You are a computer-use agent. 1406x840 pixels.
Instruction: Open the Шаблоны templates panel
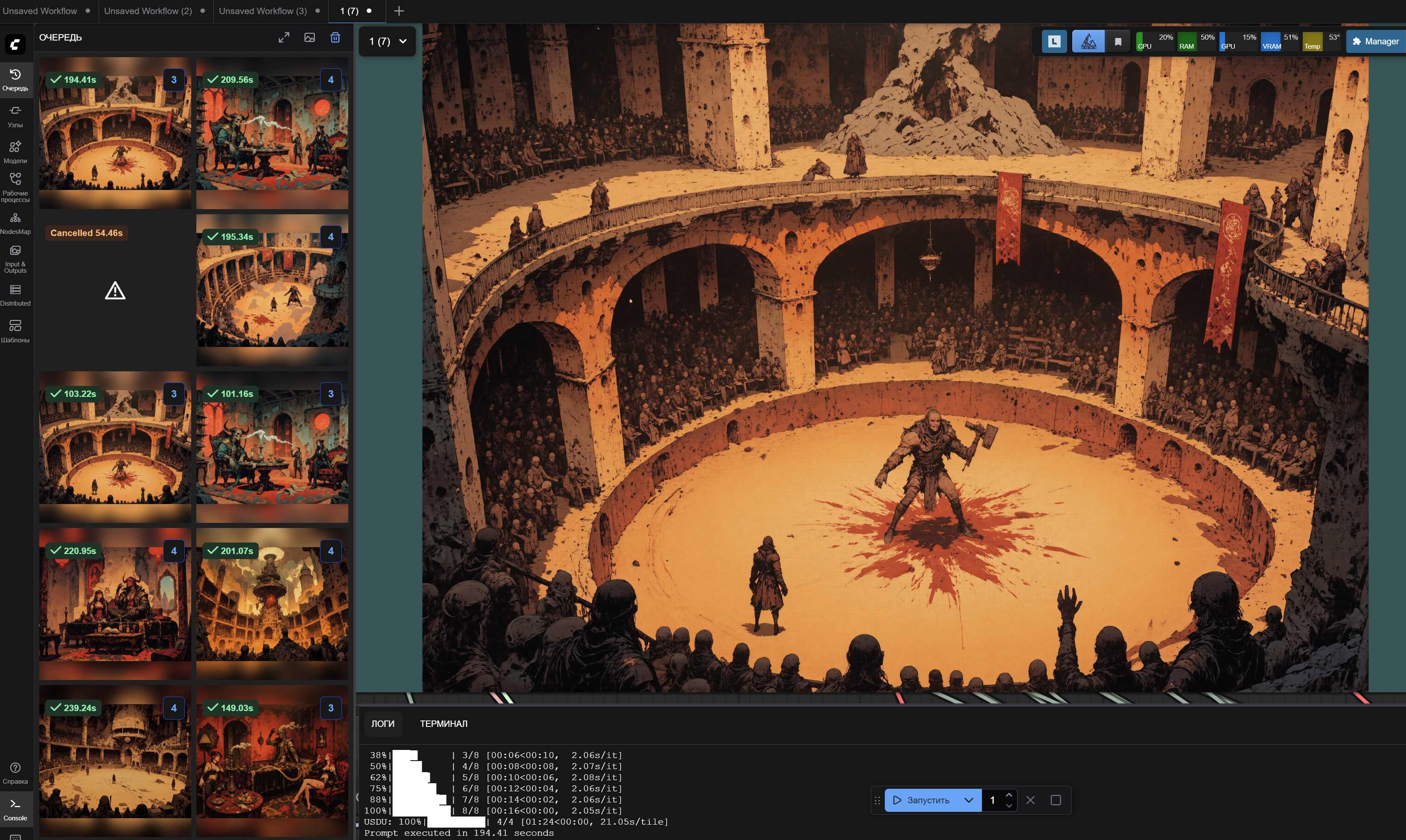click(15, 330)
